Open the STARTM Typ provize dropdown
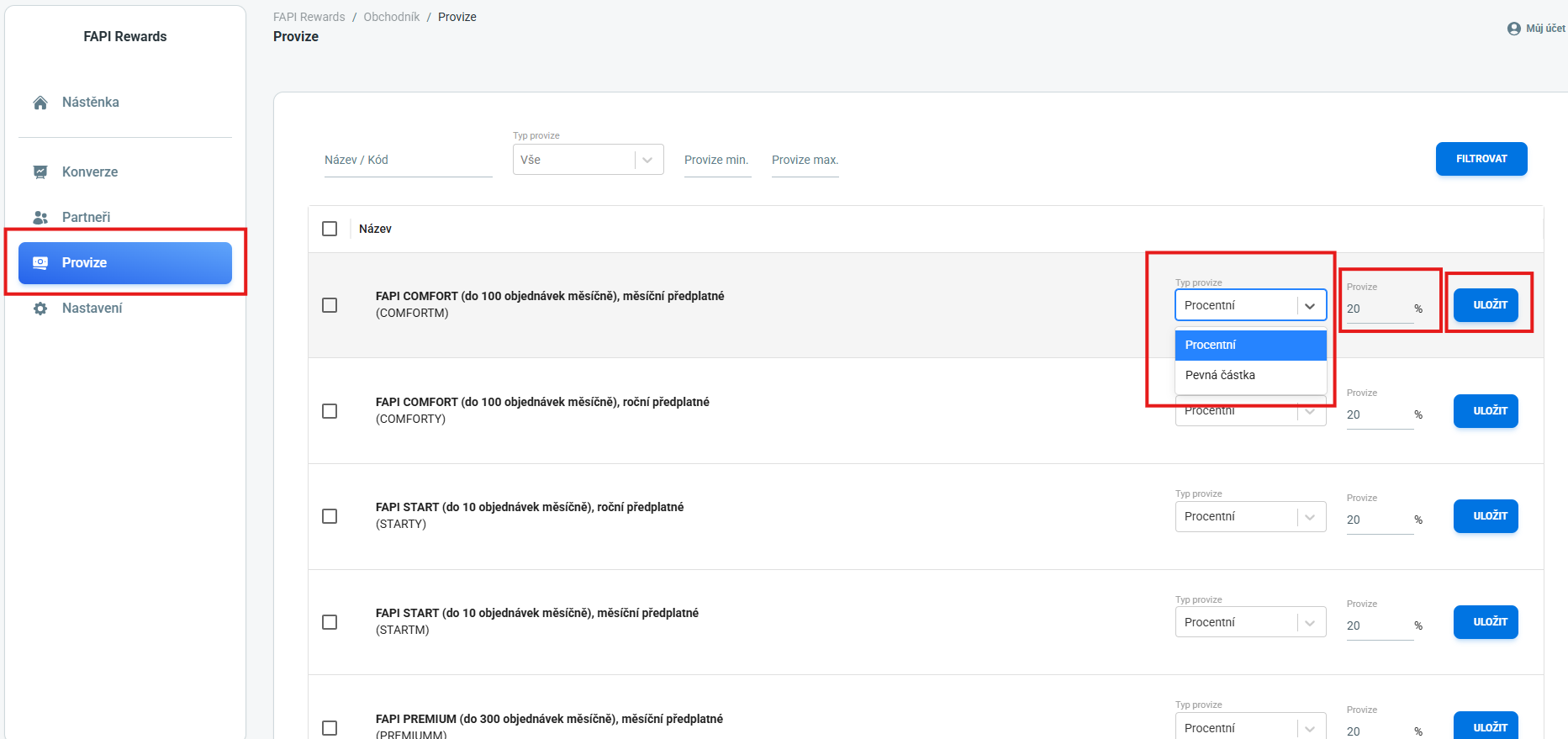Viewport: 1568px width, 739px height. 1251,622
